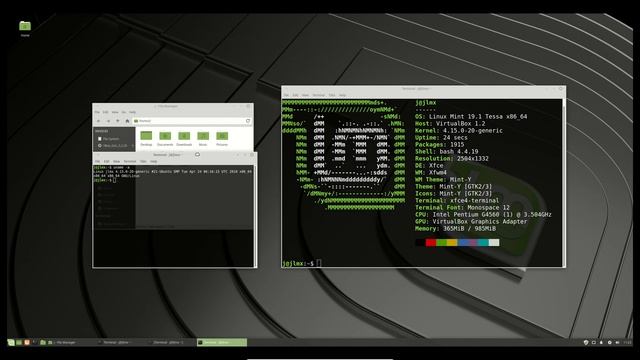640x360 pixels.
Task: Open the Terminal menu in the large neofetch terminal
Action: tap(318, 95)
